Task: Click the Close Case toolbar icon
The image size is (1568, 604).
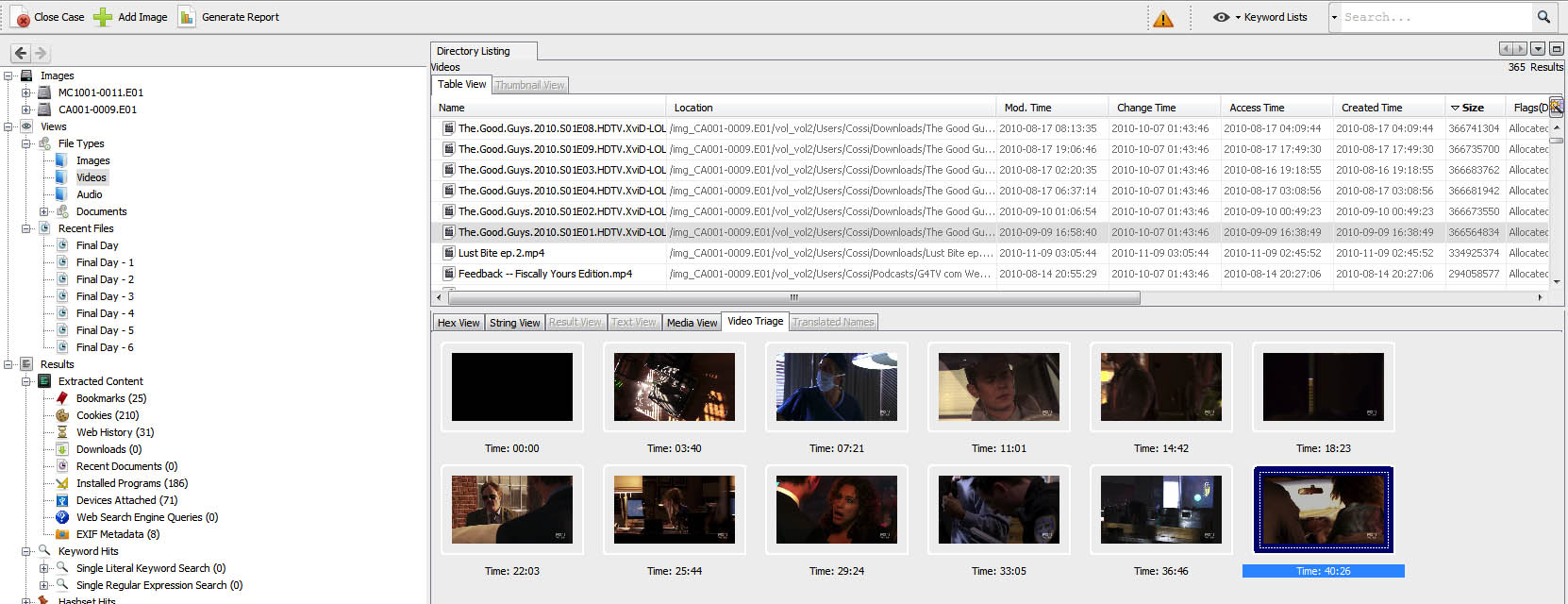Action: pos(20,17)
